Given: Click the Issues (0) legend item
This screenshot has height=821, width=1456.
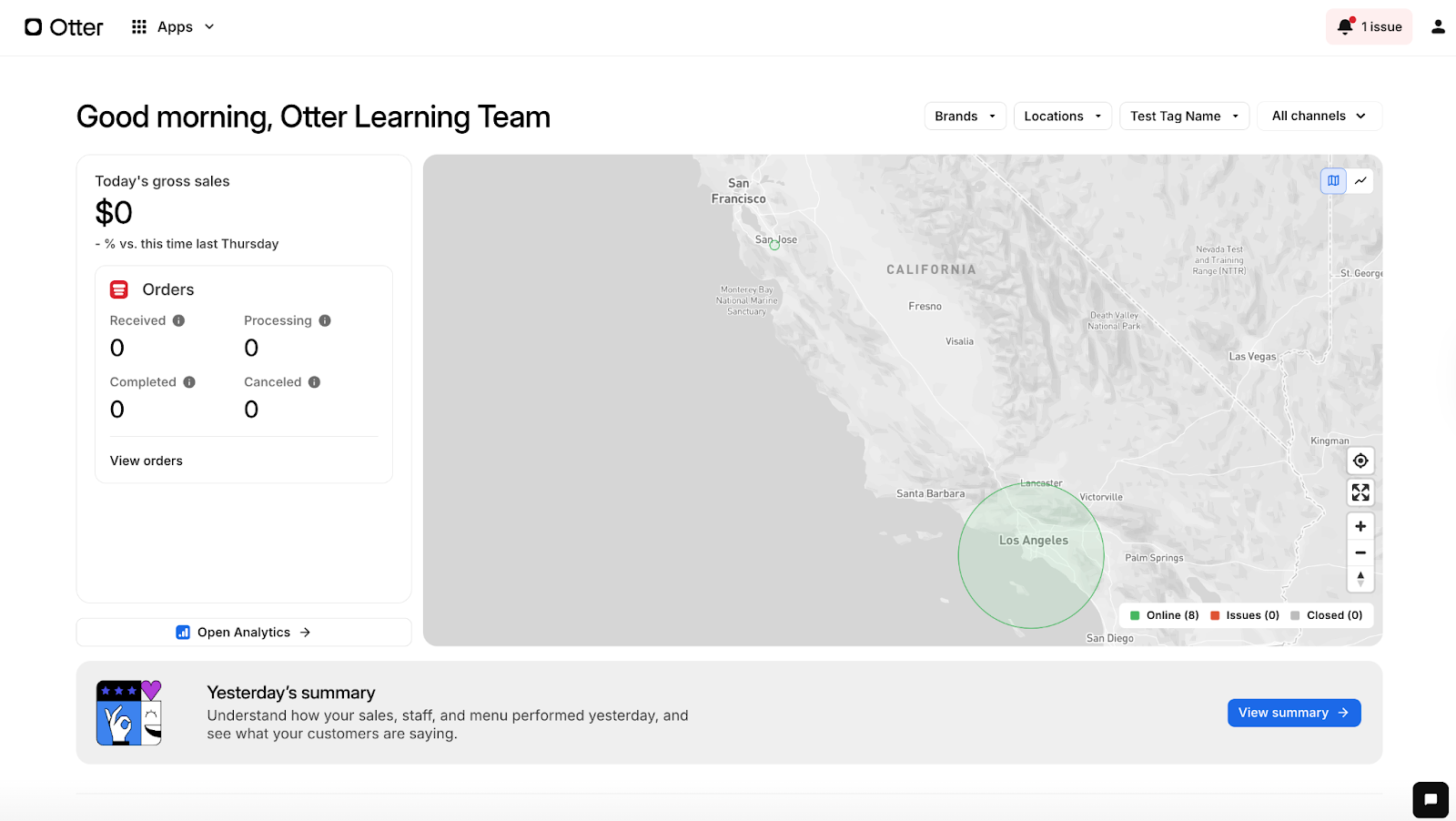Looking at the screenshot, I should tap(1245, 615).
